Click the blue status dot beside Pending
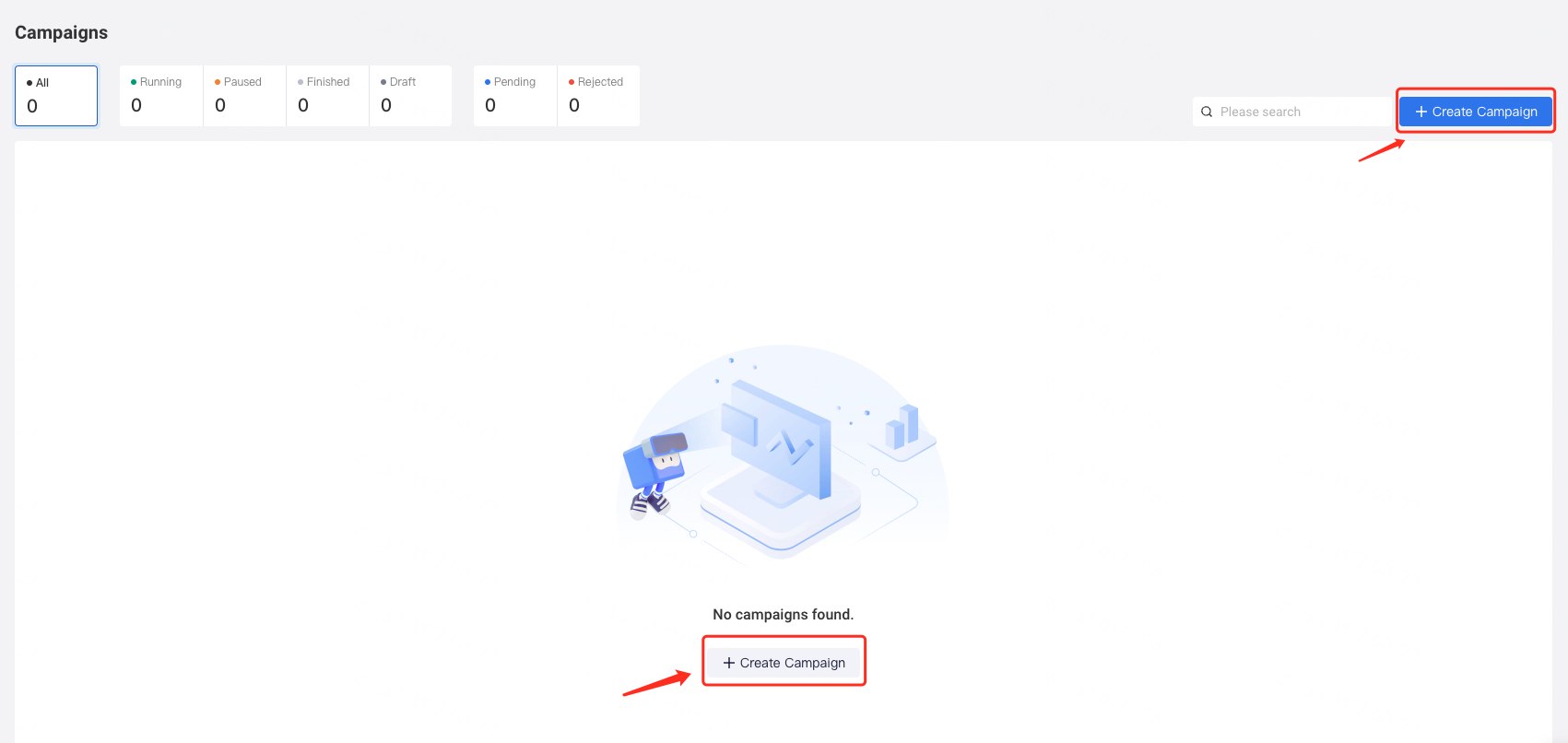The width and height of the screenshot is (1568, 743). coord(488,82)
